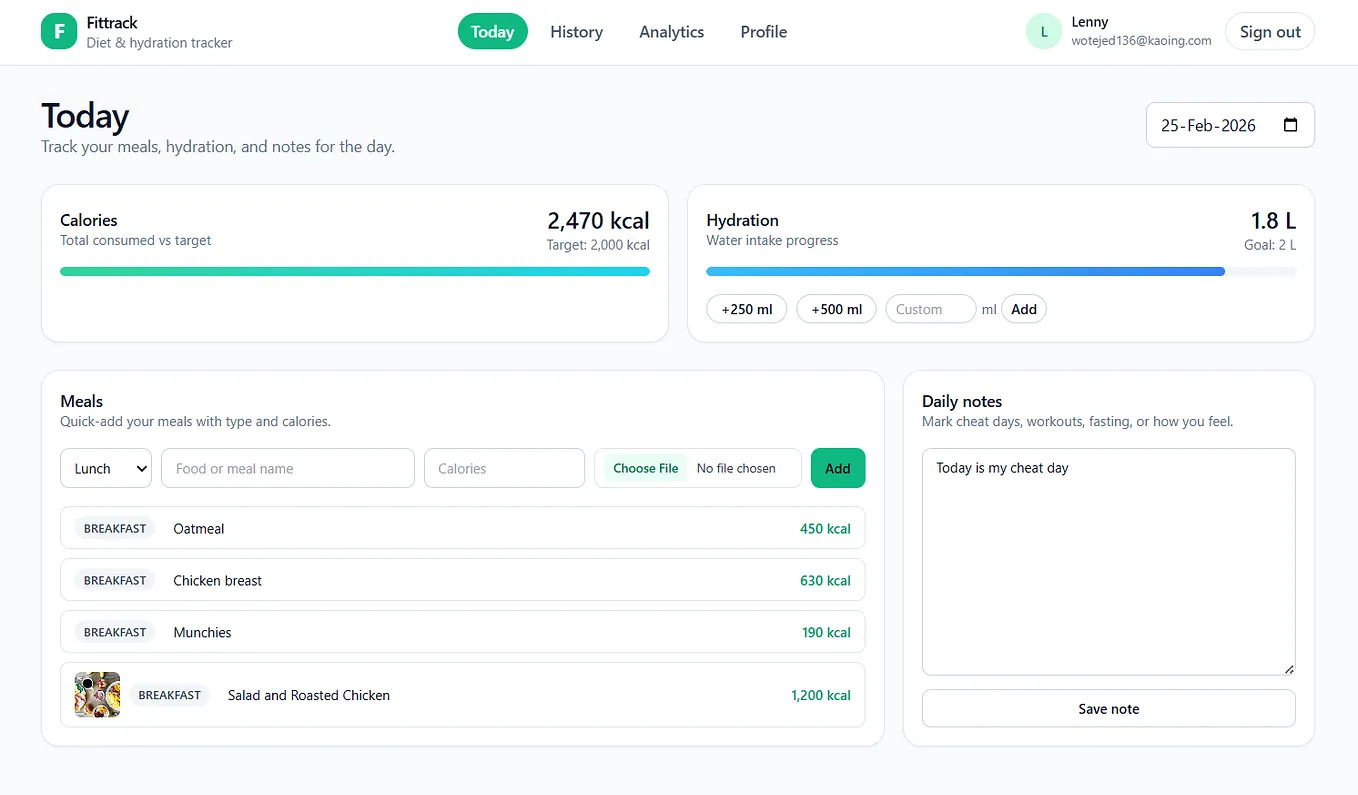Expand the Lunch meal type dropdown
This screenshot has height=795, width=1358.
[x=106, y=468]
